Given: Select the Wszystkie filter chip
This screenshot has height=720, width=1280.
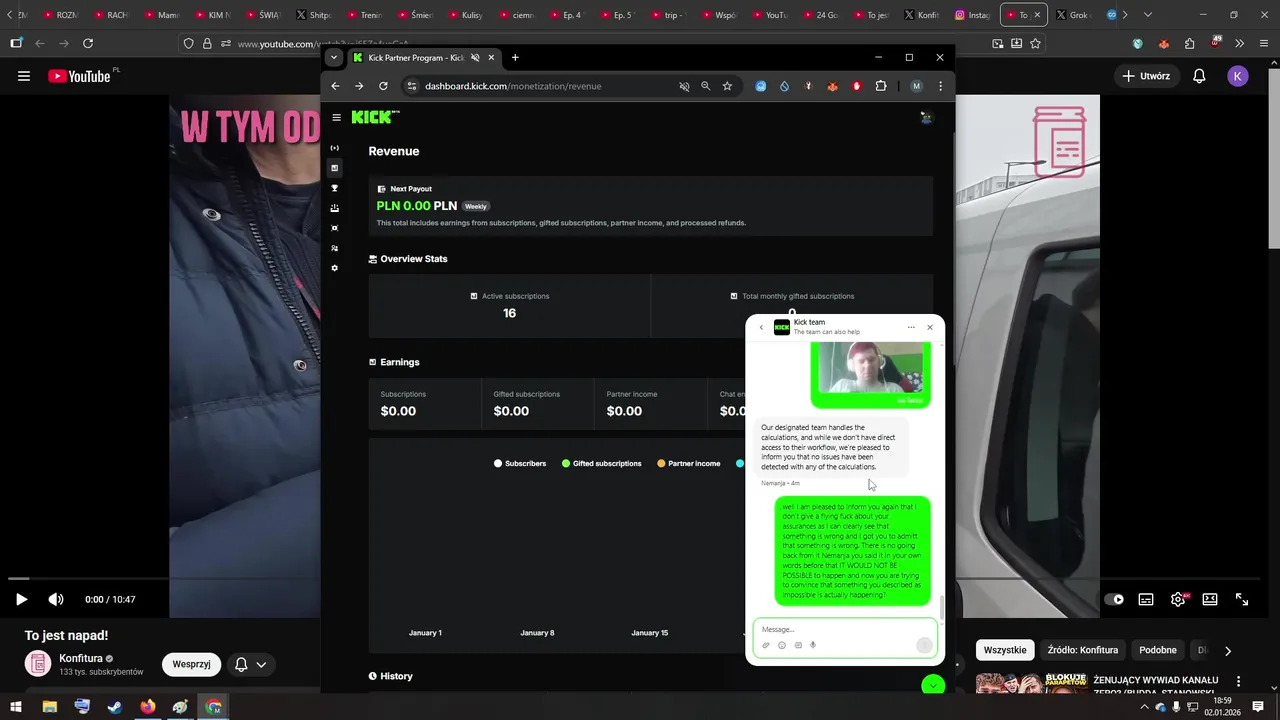Looking at the screenshot, I should (1005, 650).
